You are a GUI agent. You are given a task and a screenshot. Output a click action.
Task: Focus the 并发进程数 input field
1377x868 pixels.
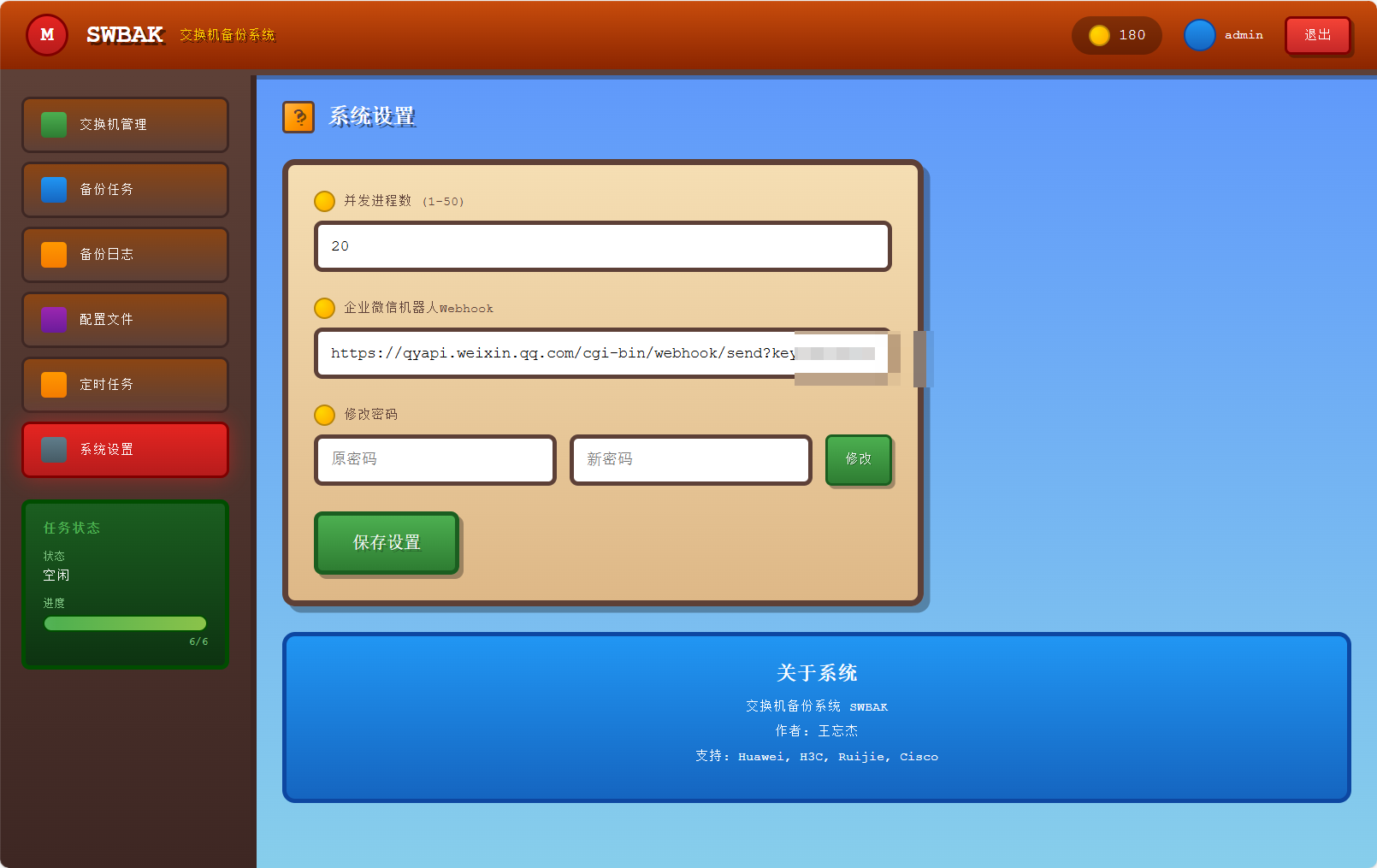coord(602,246)
